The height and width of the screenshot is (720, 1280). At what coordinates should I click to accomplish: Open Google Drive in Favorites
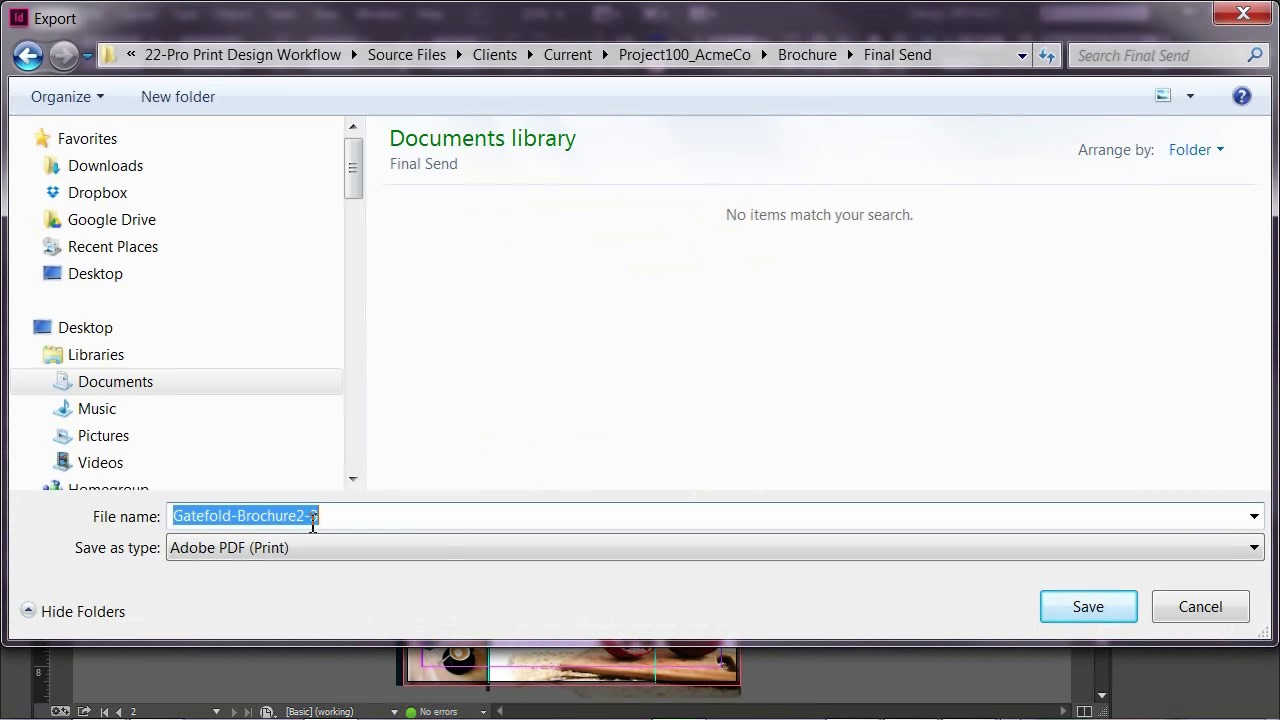[111, 220]
